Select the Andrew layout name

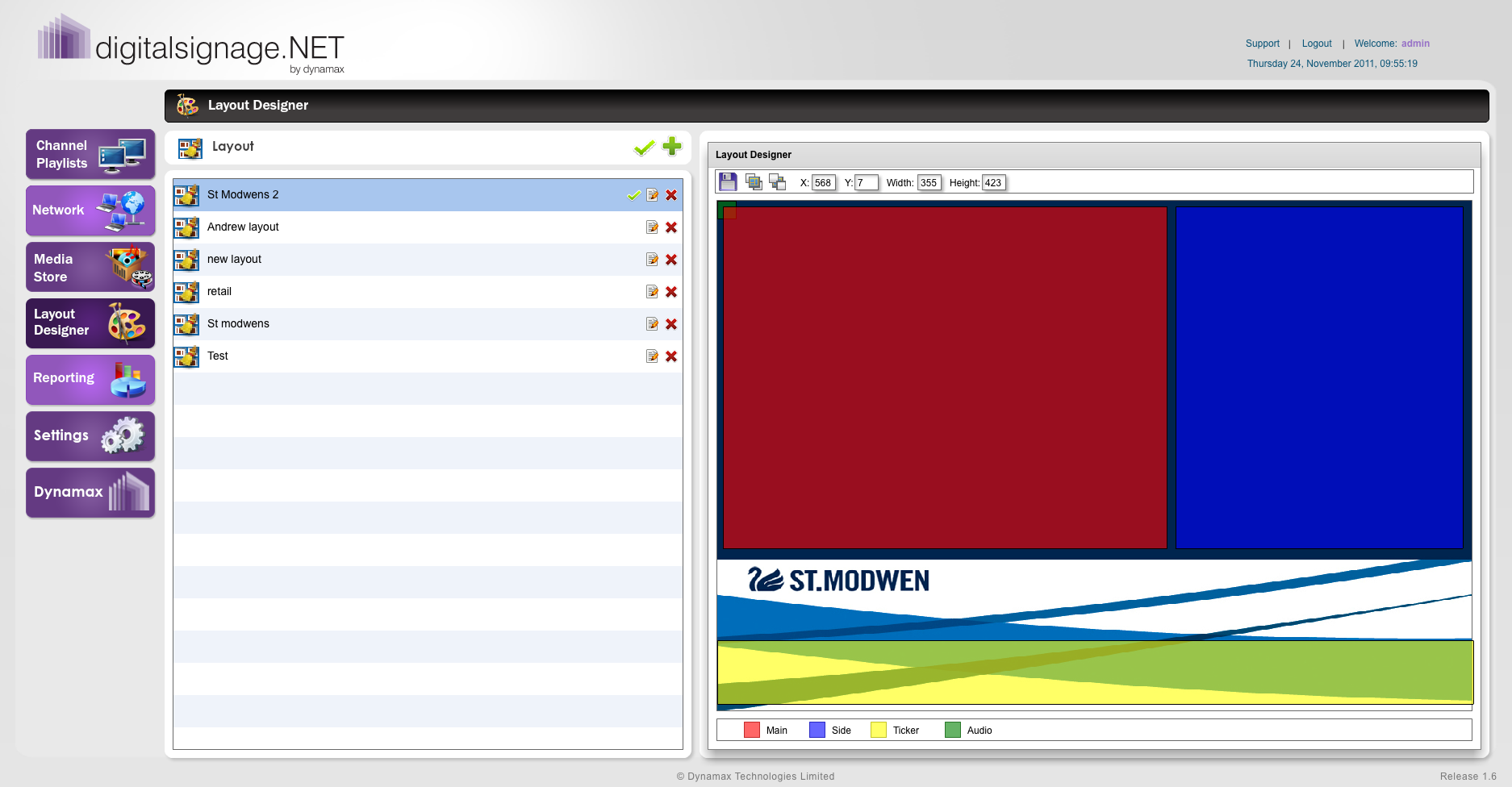pyautogui.click(x=243, y=227)
